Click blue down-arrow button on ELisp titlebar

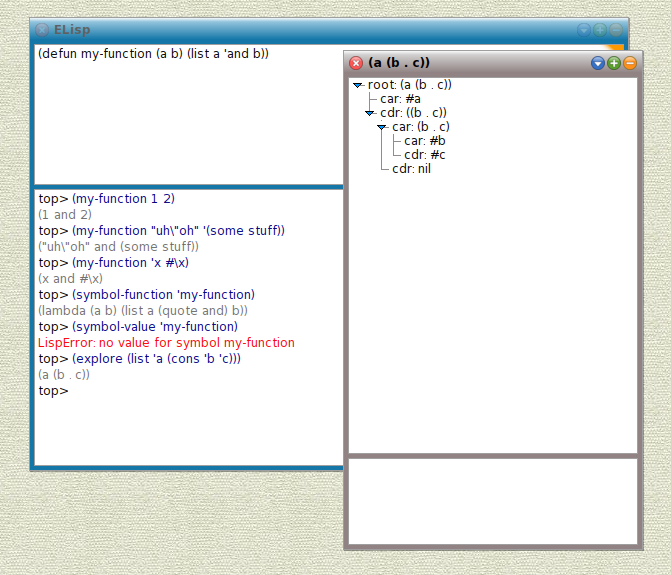coord(584,30)
